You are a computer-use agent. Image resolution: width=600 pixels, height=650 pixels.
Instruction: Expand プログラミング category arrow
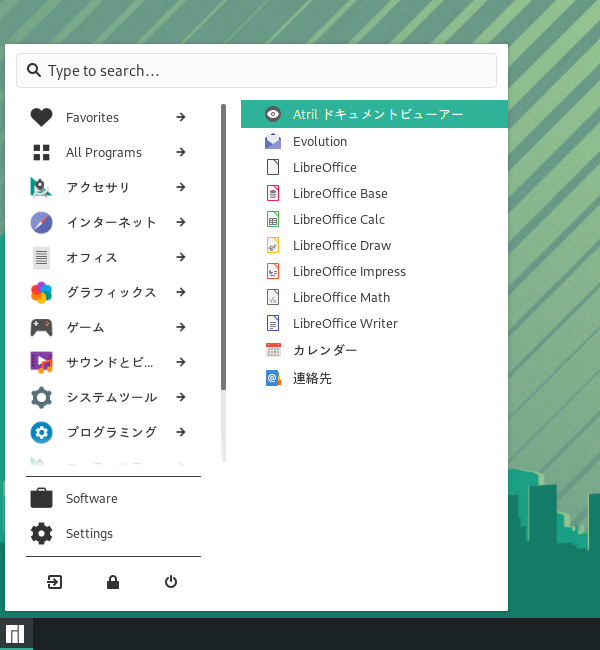180,432
